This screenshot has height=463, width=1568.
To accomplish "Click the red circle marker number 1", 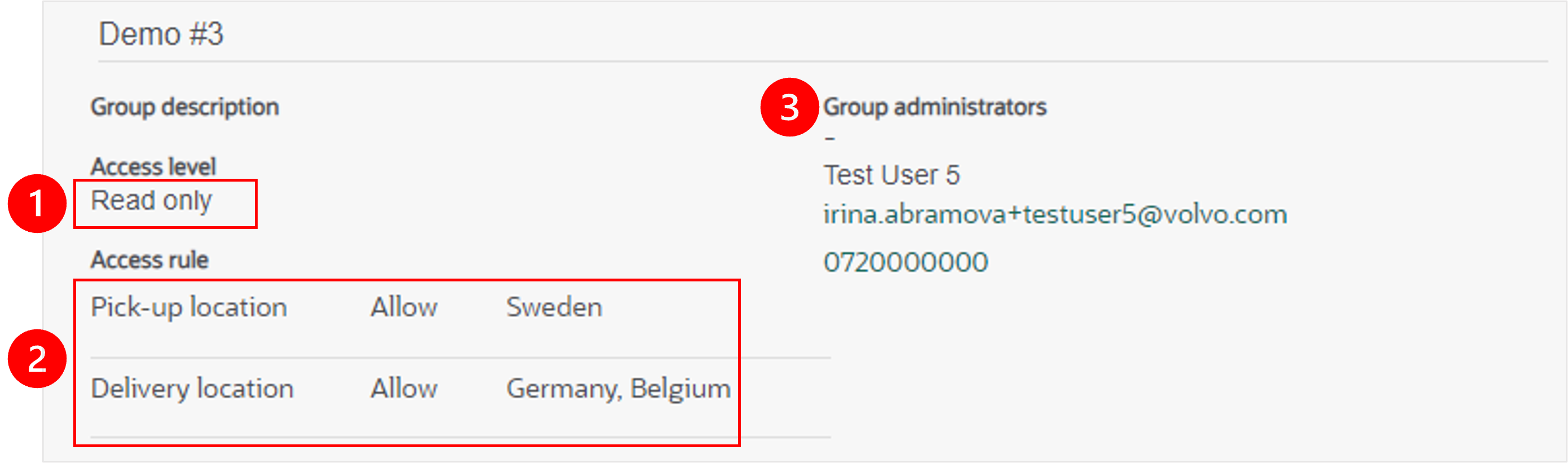I will (37, 204).
